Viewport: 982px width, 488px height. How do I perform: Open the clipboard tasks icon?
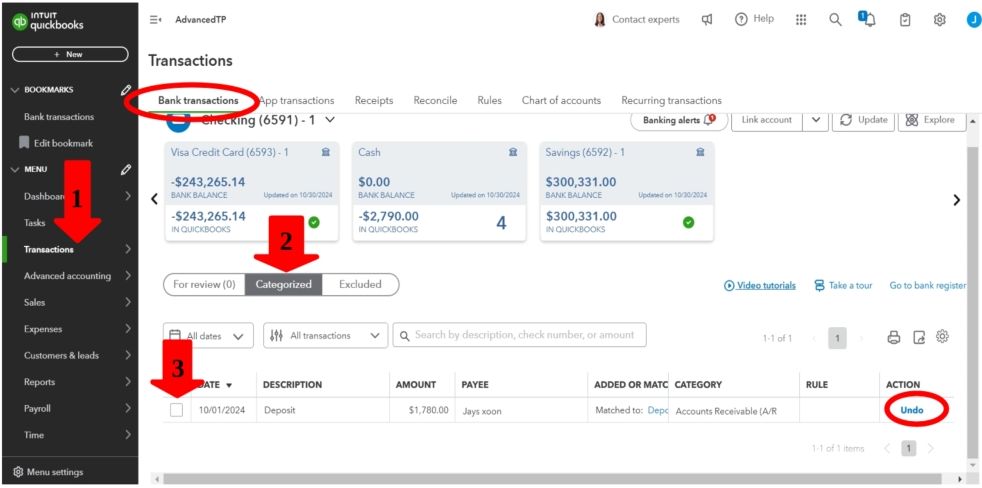click(905, 19)
